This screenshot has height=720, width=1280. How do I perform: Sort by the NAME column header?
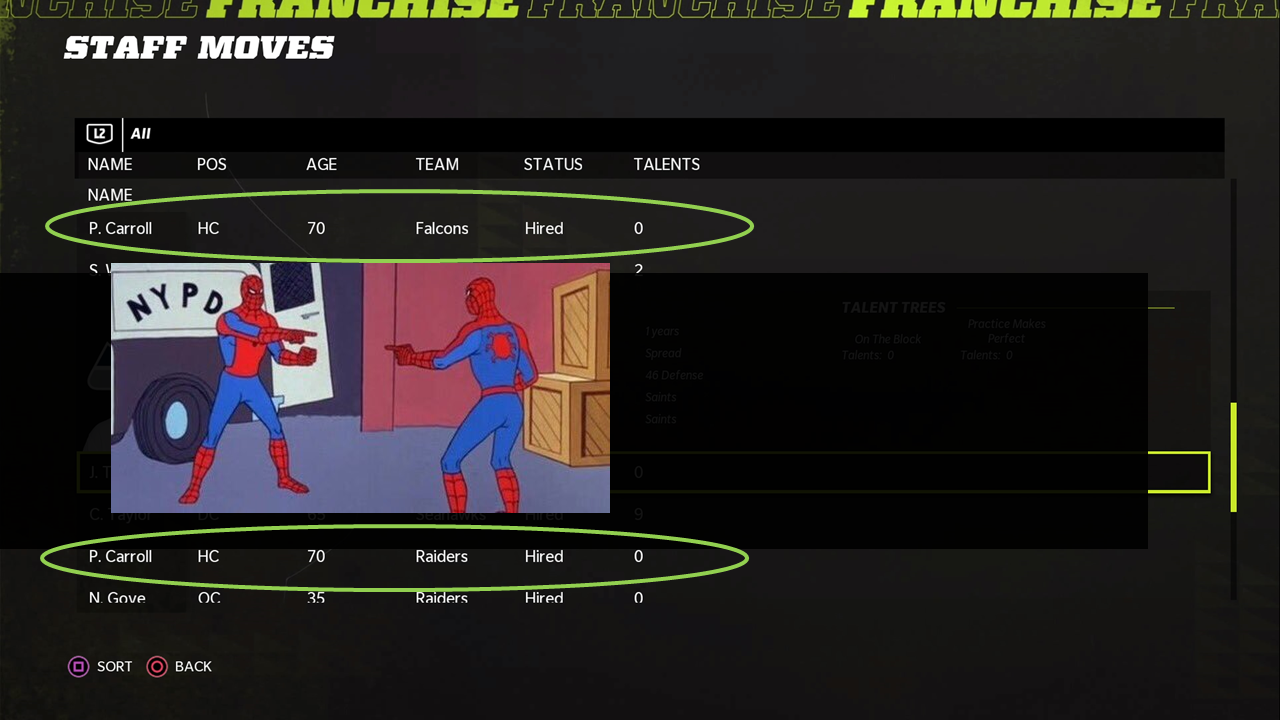110,164
